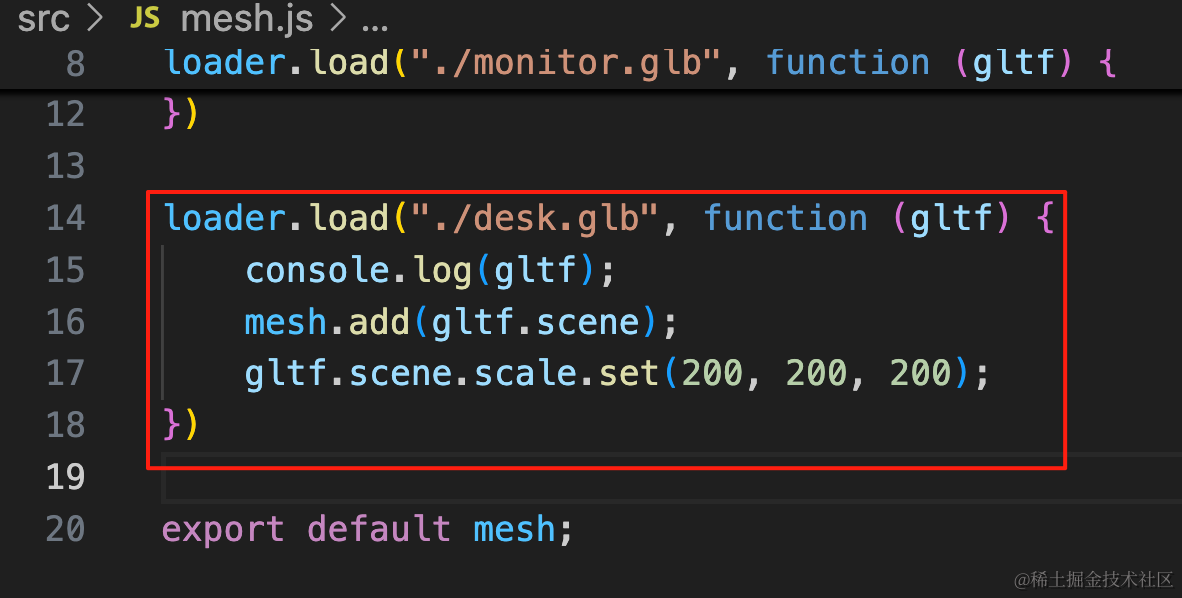Click line number 12 in the gutter
Image resolution: width=1182 pixels, height=598 pixels.
[66, 115]
